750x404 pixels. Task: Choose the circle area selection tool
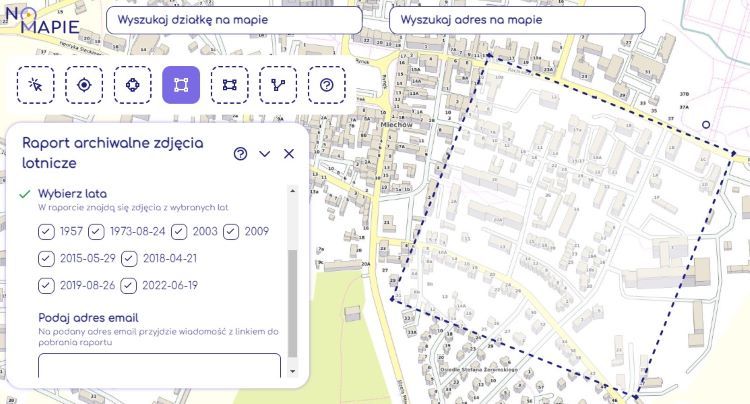tap(132, 85)
